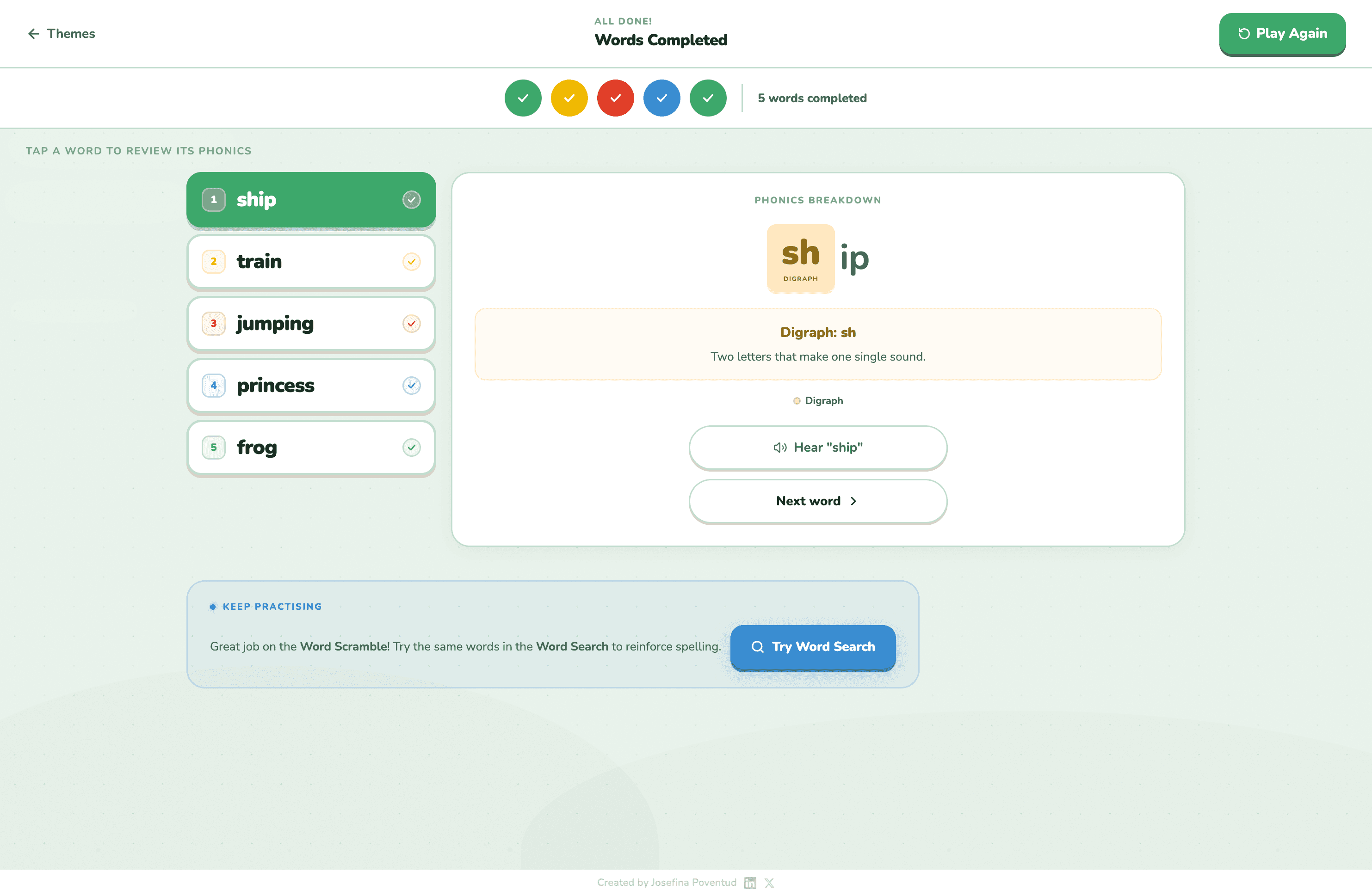Click the blue progress circle
1372x896 pixels.
(661, 98)
